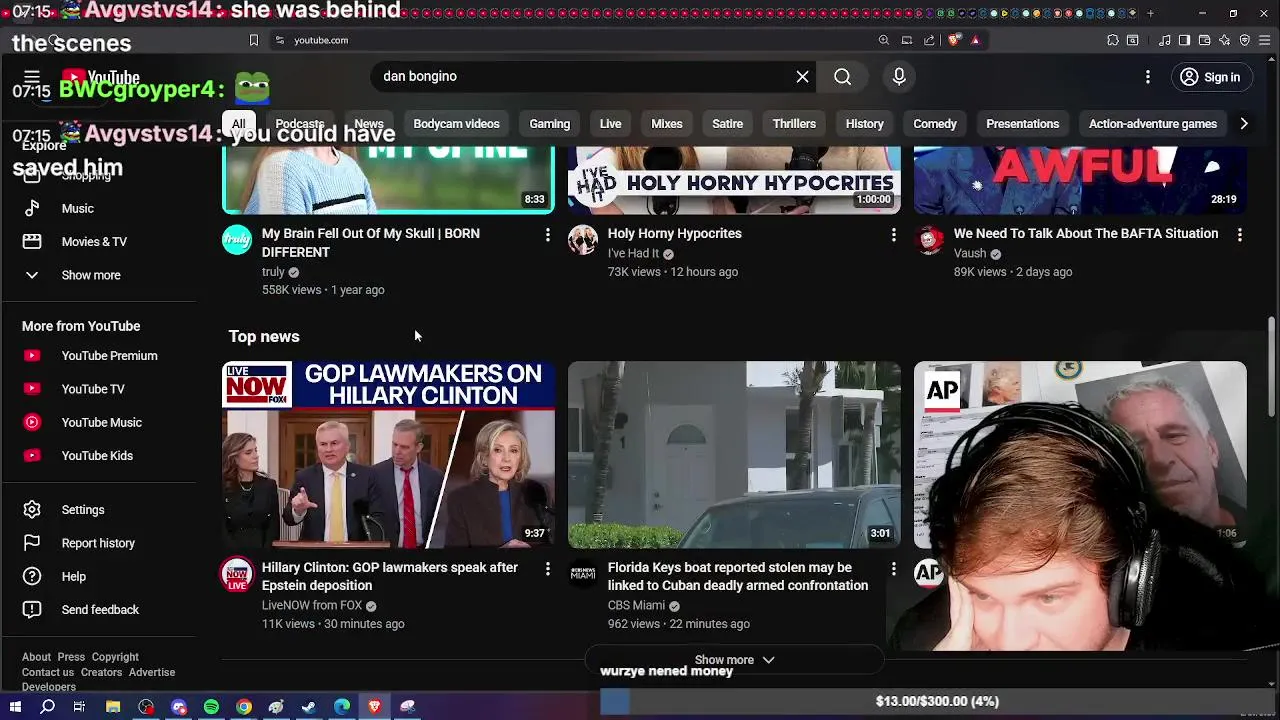Go to the YouTube home logo
The image size is (1280, 720).
coord(100,77)
